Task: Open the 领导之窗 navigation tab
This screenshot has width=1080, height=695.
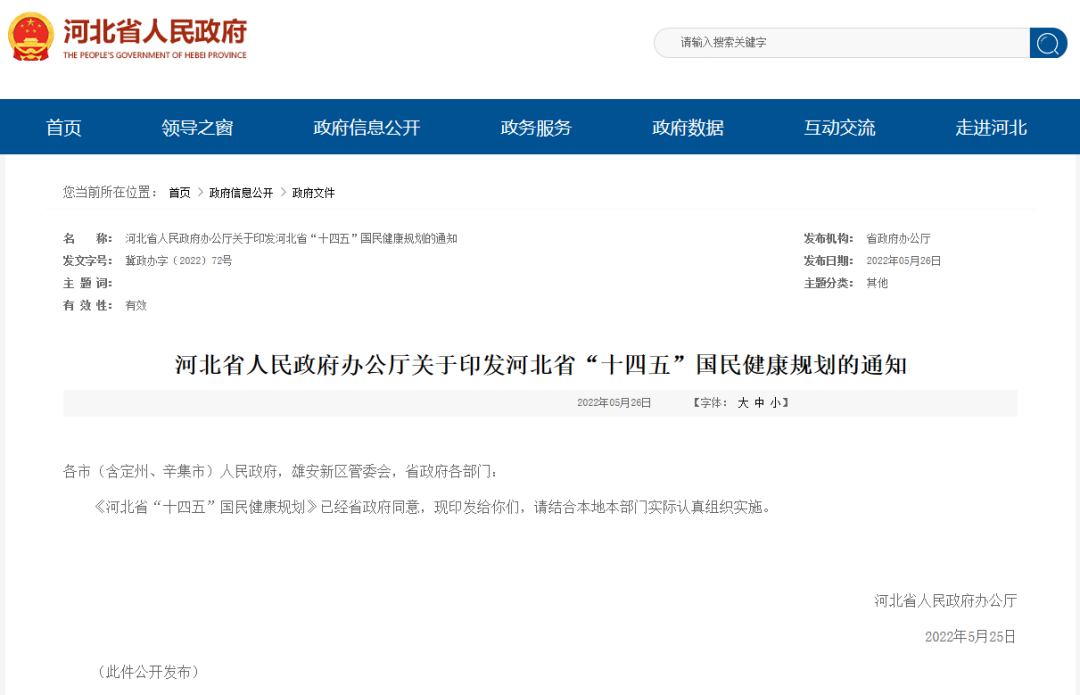Action: pos(197,127)
